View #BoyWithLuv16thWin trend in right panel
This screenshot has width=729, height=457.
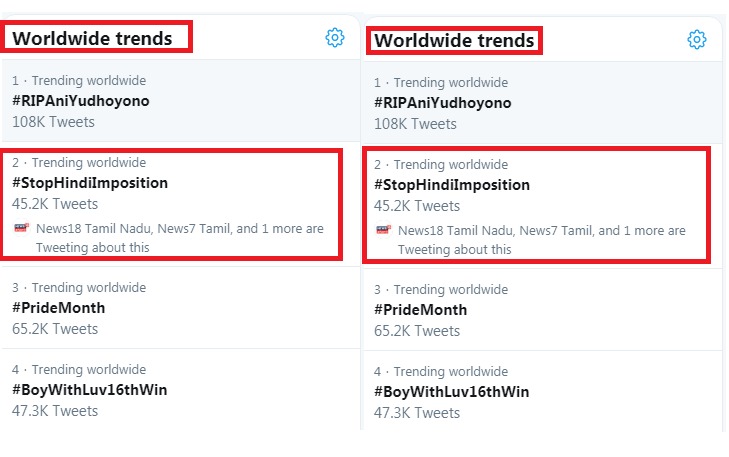point(451,392)
